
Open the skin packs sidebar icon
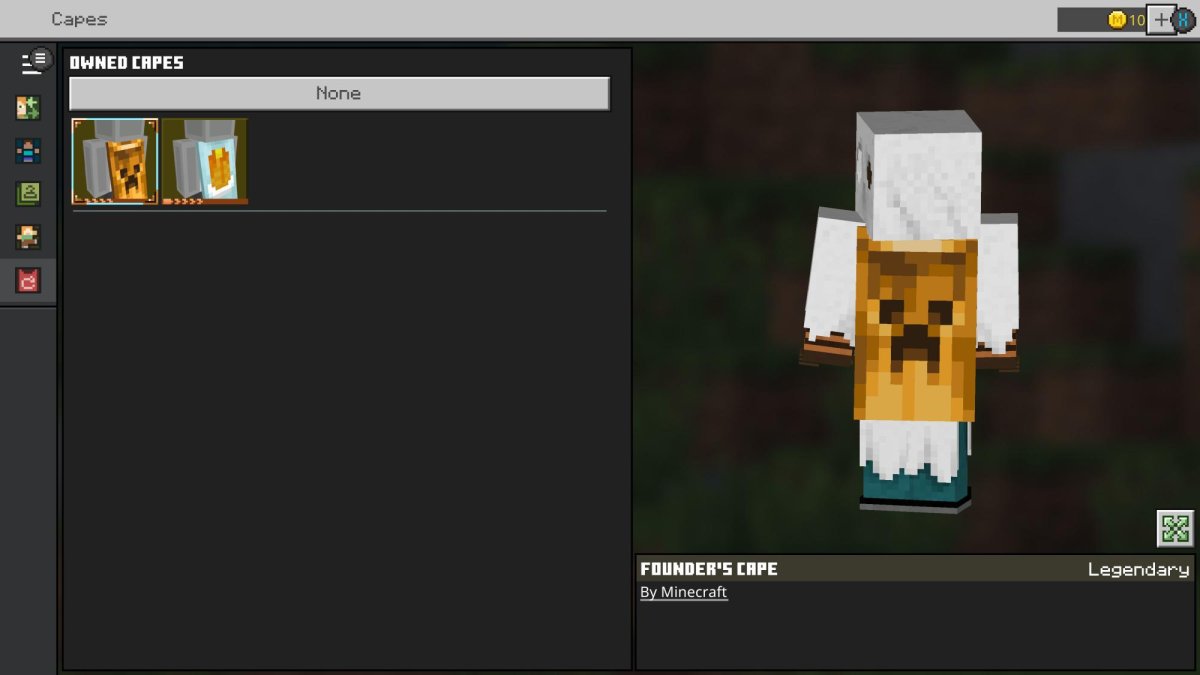(30, 237)
